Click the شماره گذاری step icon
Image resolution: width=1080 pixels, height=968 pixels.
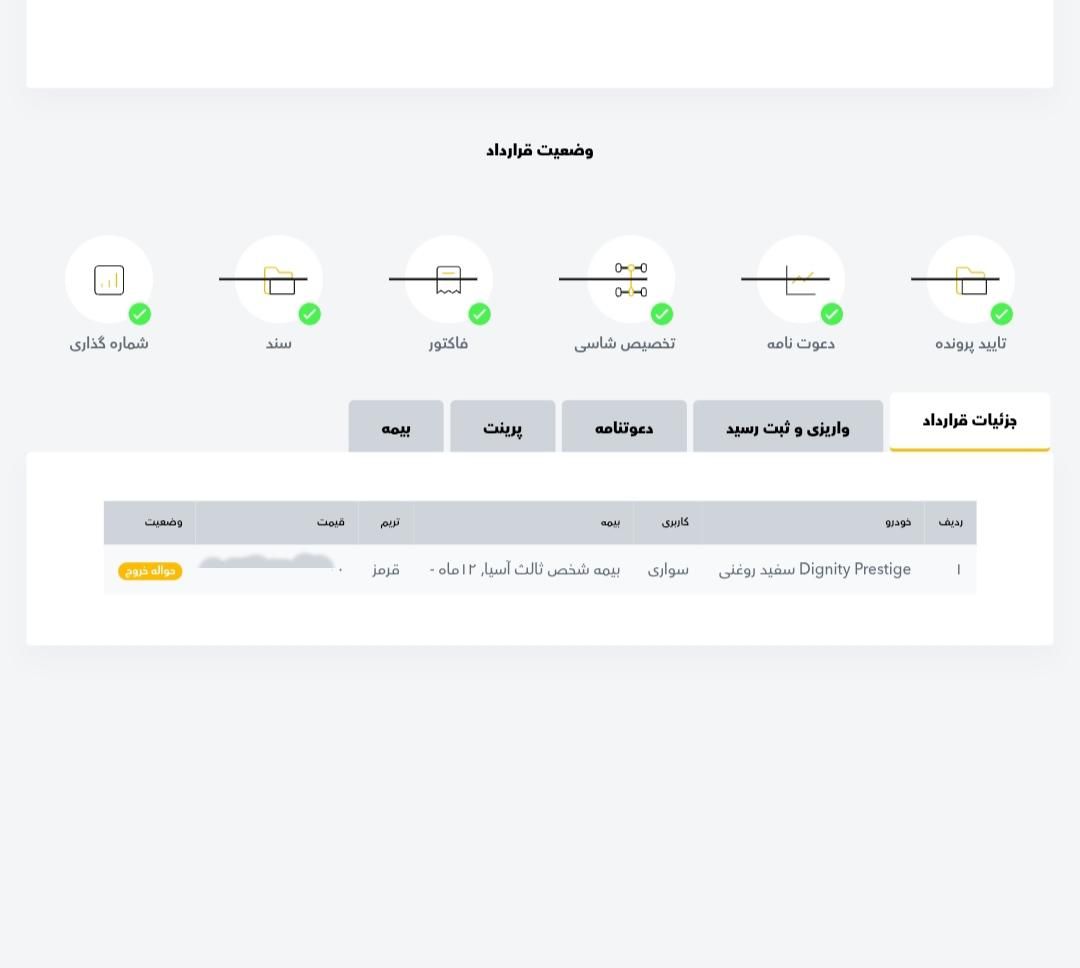point(109,280)
